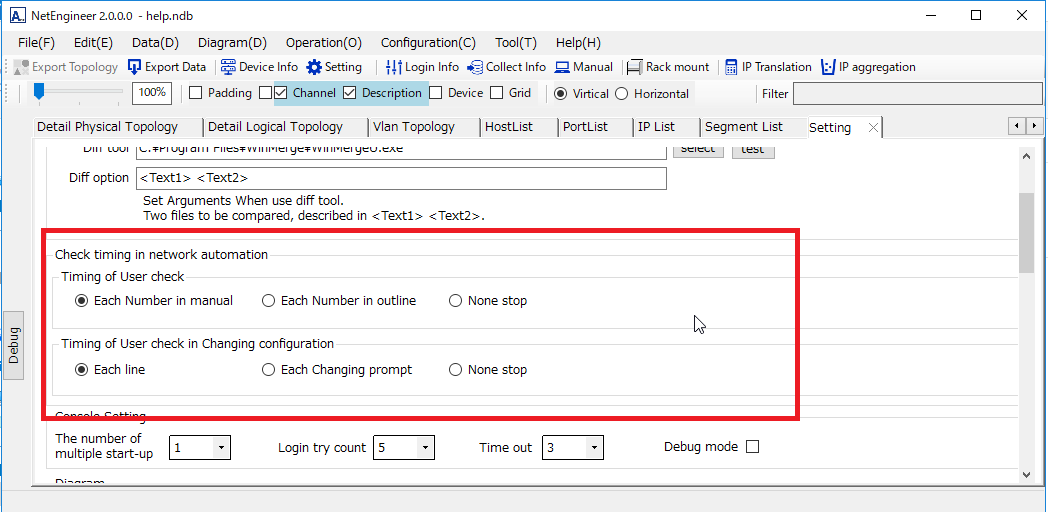Switch to the Vlan Topology tab
The image size is (1048, 512).
(413, 127)
